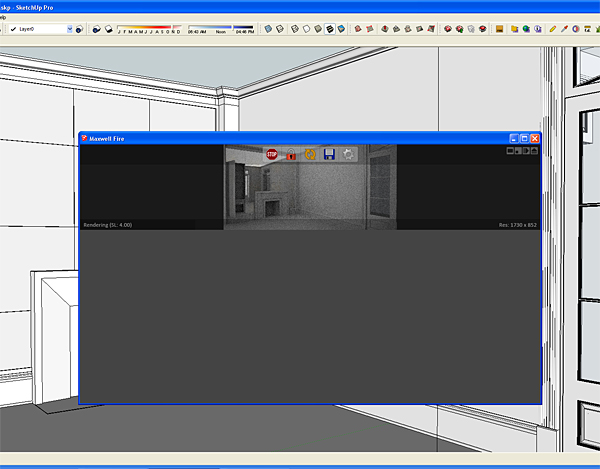Screen dimensions: 600x469
Task: Click the Monochrome face style icon
Action: [x=343, y=29]
